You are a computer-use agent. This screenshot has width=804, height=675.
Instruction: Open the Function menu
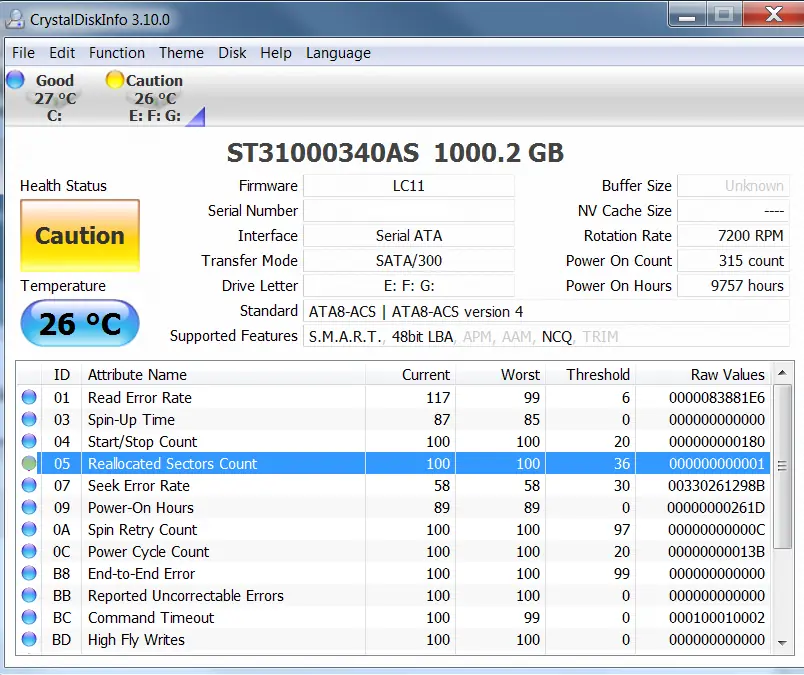(x=117, y=53)
